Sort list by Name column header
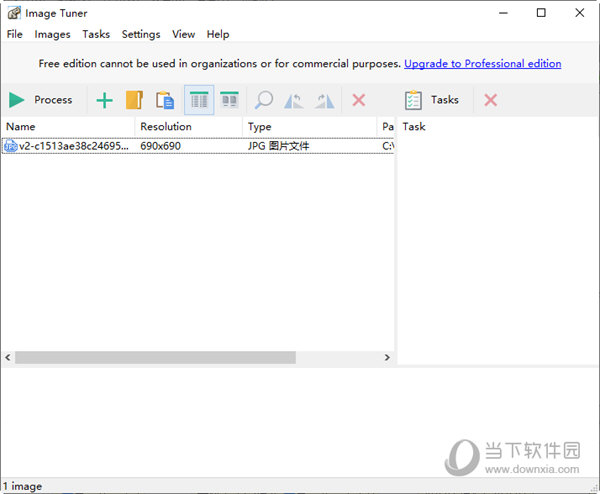The width and height of the screenshot is (600, 494). point(20,127)
